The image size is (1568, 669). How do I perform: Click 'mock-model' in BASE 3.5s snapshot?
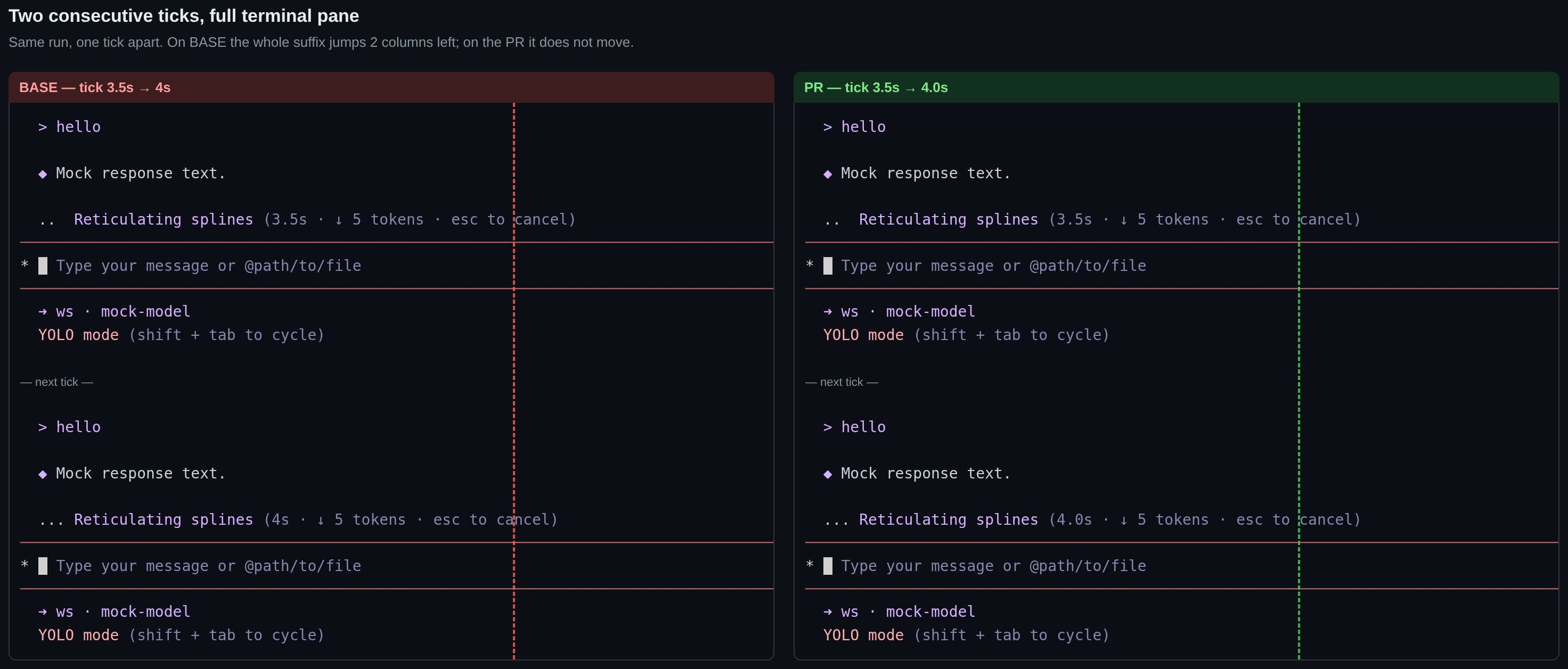(x=145, y=312)
